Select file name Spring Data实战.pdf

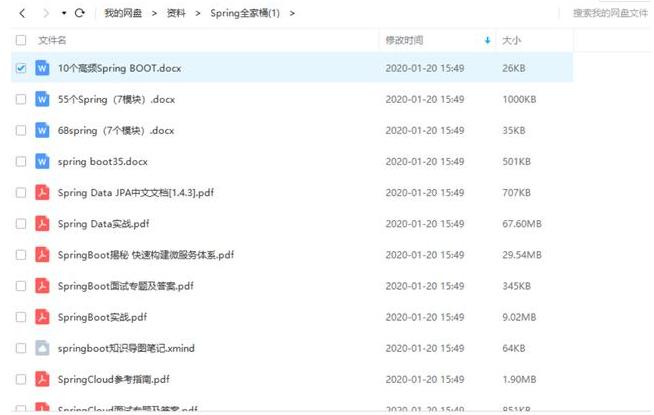click(103, 224)
